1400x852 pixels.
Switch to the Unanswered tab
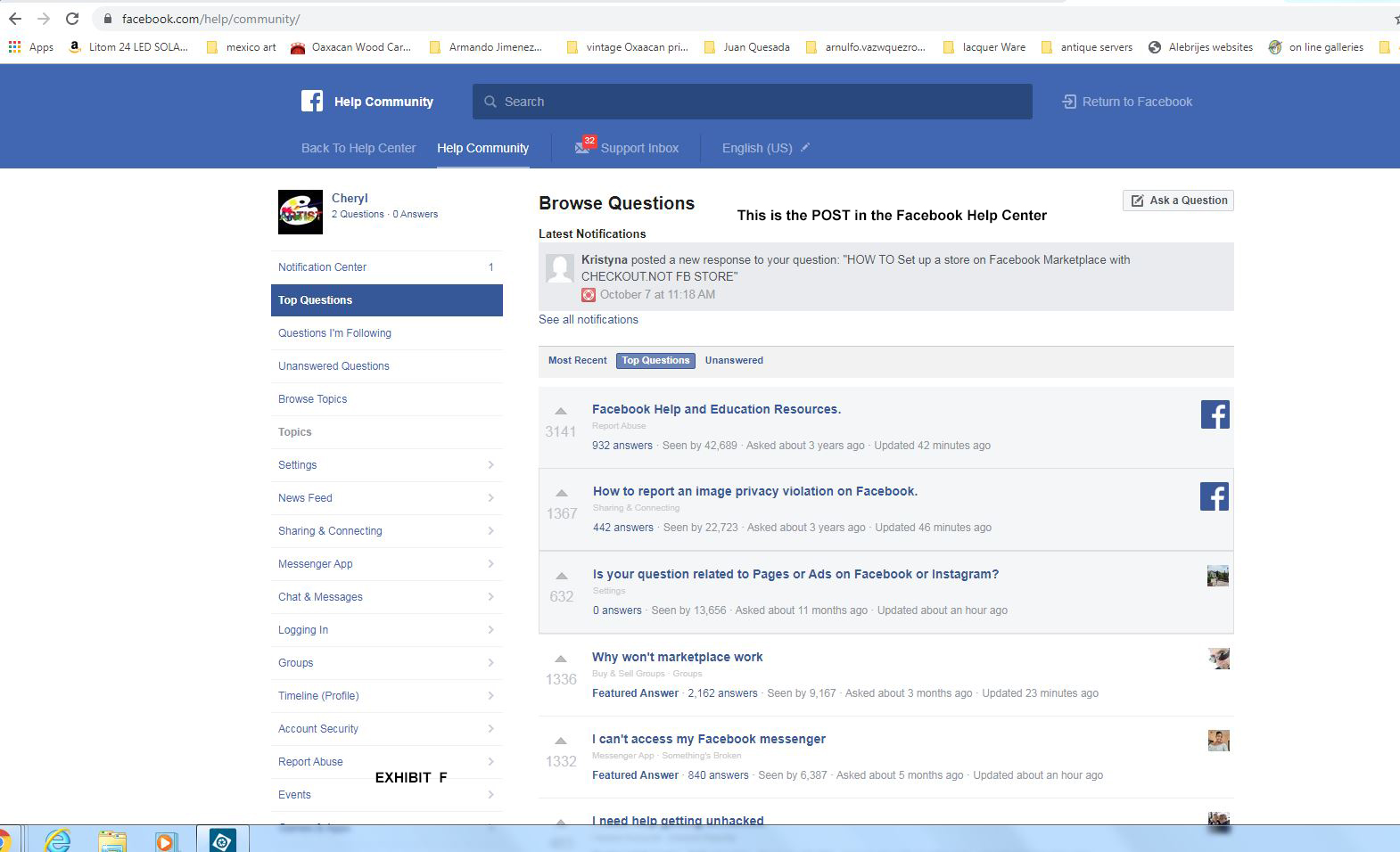[734, 360]
